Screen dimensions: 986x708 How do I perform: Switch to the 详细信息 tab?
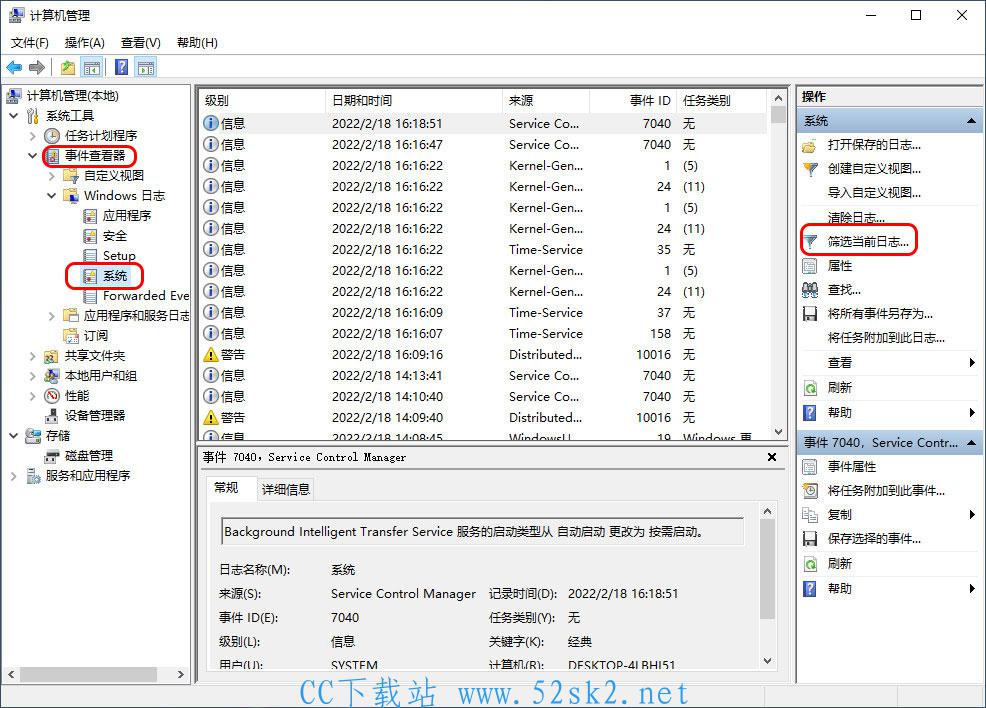coord(286,490)
